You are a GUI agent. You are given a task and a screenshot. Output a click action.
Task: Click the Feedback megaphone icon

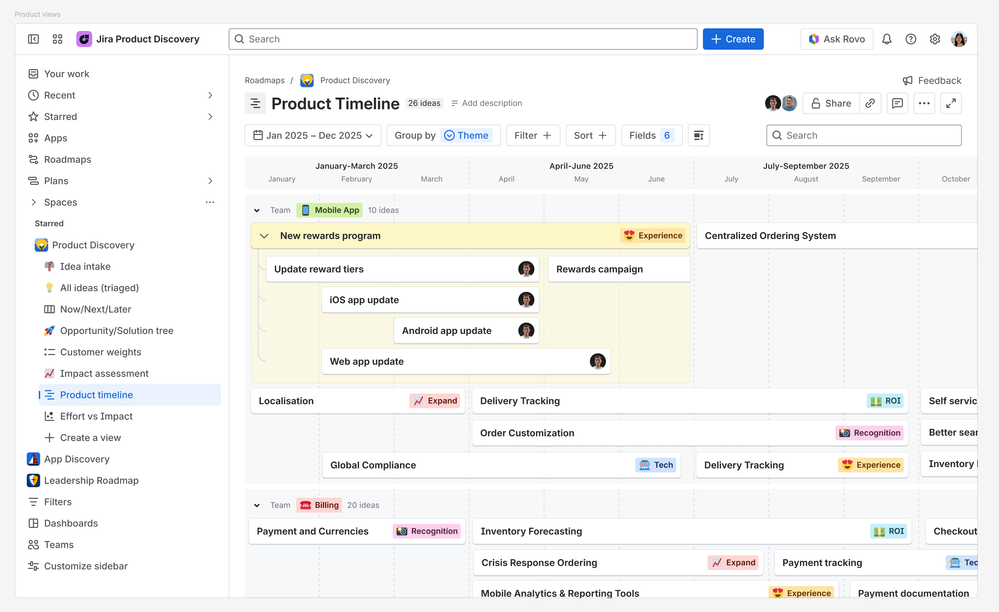click(x=907, y=80)
